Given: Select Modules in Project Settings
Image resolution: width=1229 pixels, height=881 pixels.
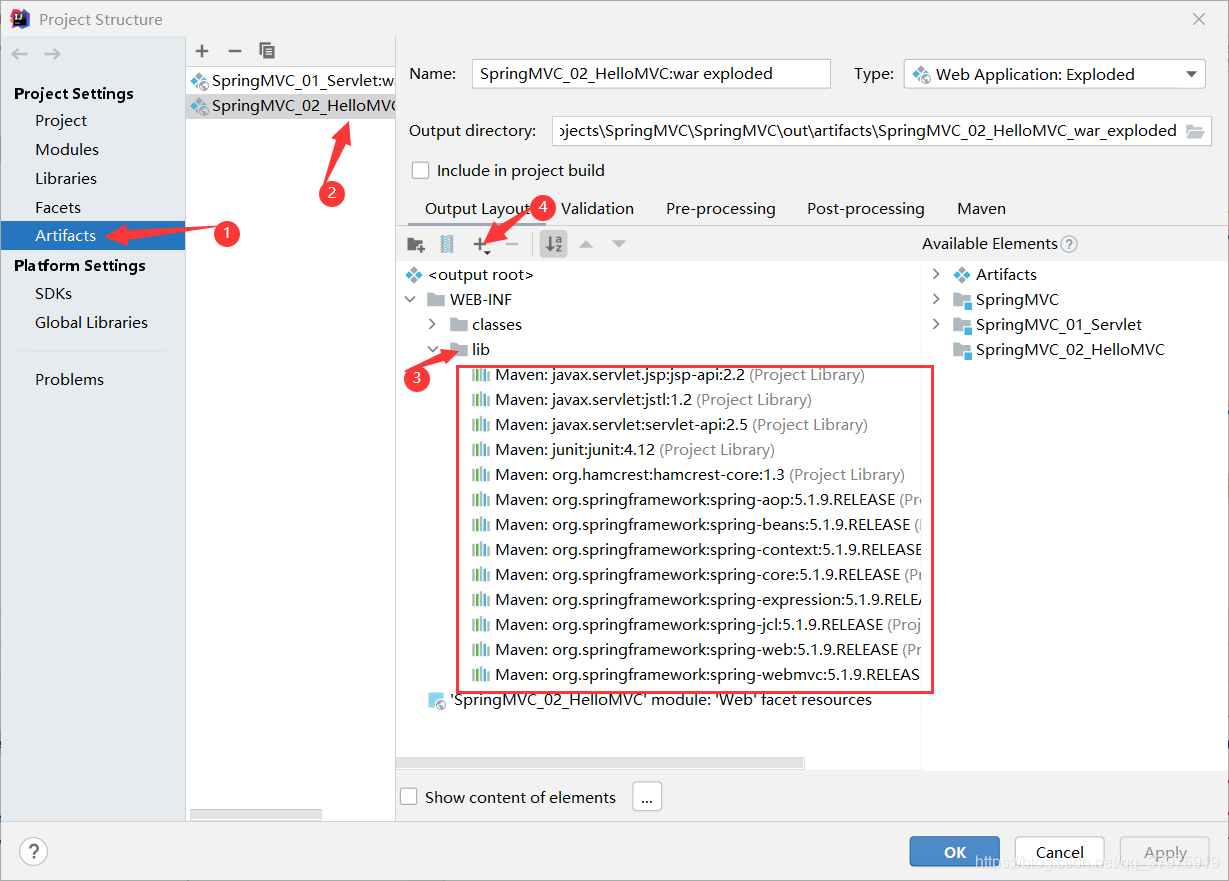Looking at the screenshot, I should (67, 150).
